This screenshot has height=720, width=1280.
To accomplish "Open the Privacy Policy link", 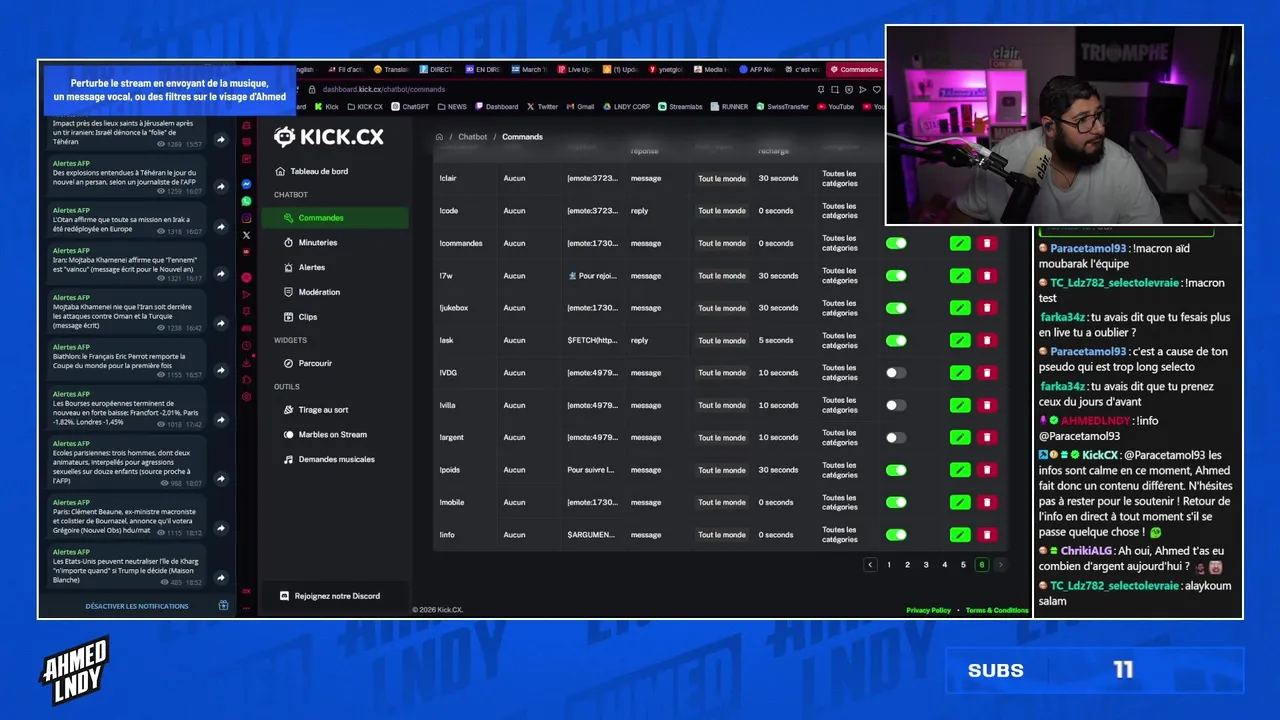I will (928, 610).
